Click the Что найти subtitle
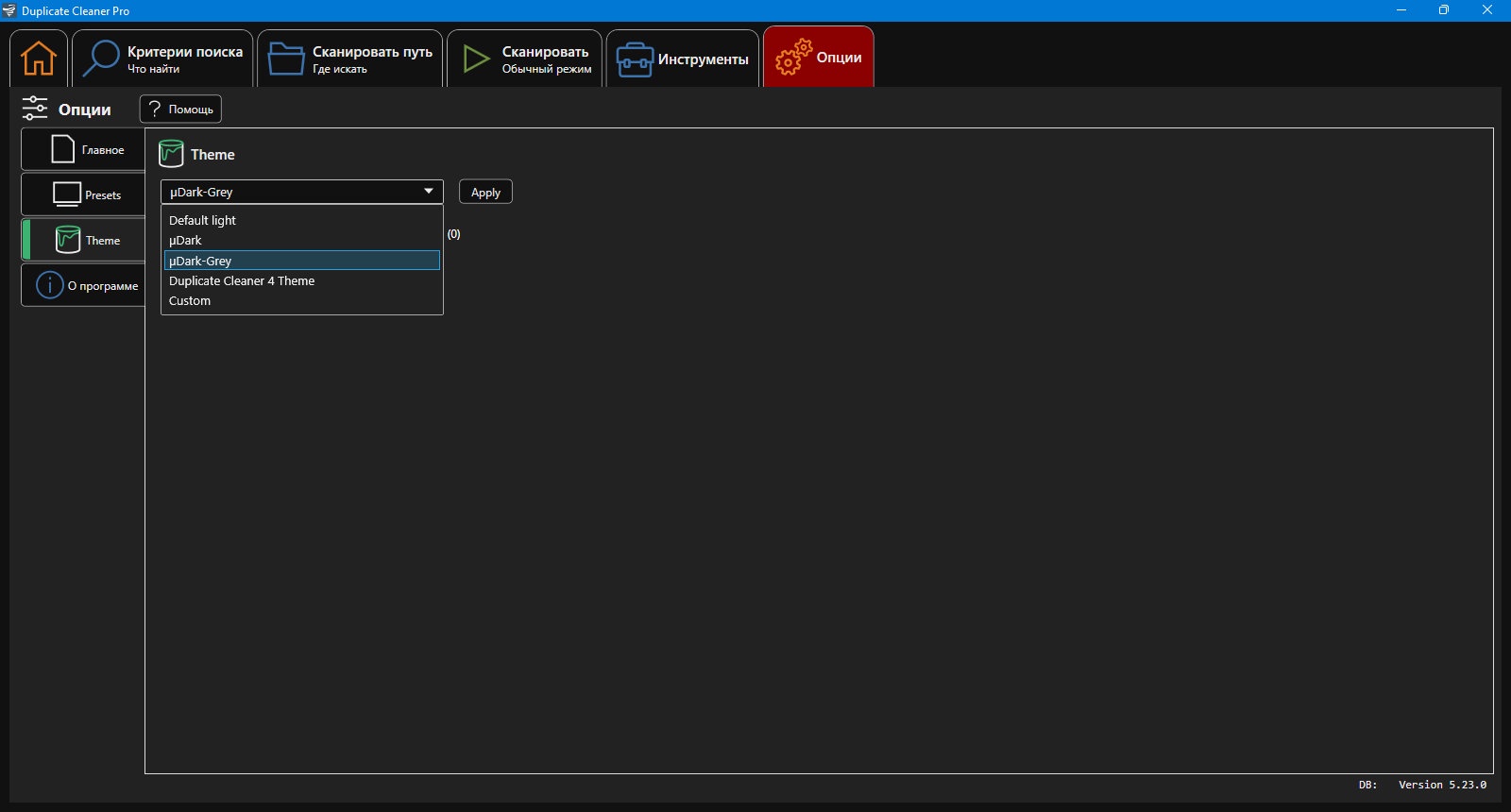Screen dimensions: 1511x812 tap(153, 69)
